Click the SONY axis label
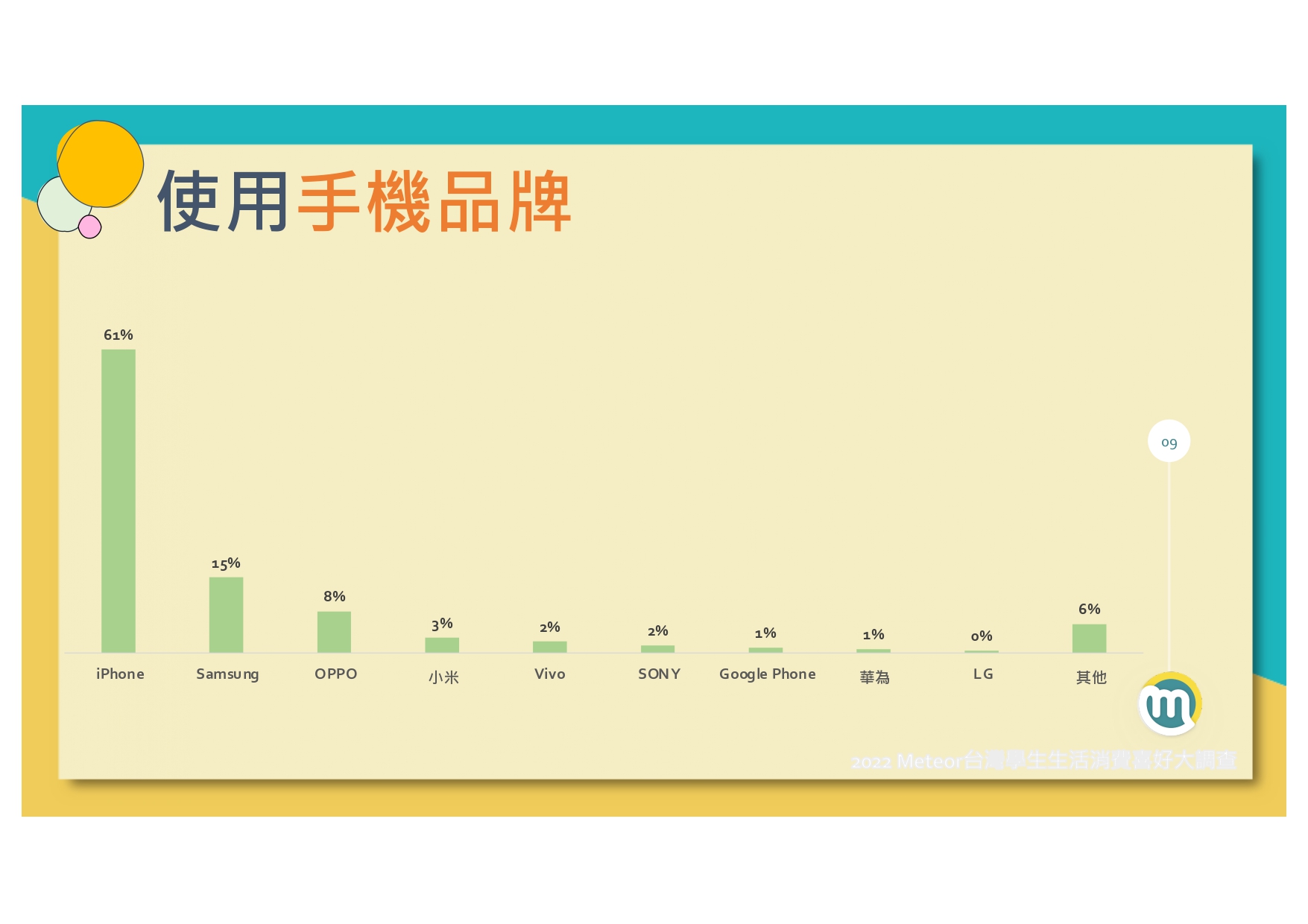The height and width of the screenshot is (924, 1308). [x=660, y=674]
